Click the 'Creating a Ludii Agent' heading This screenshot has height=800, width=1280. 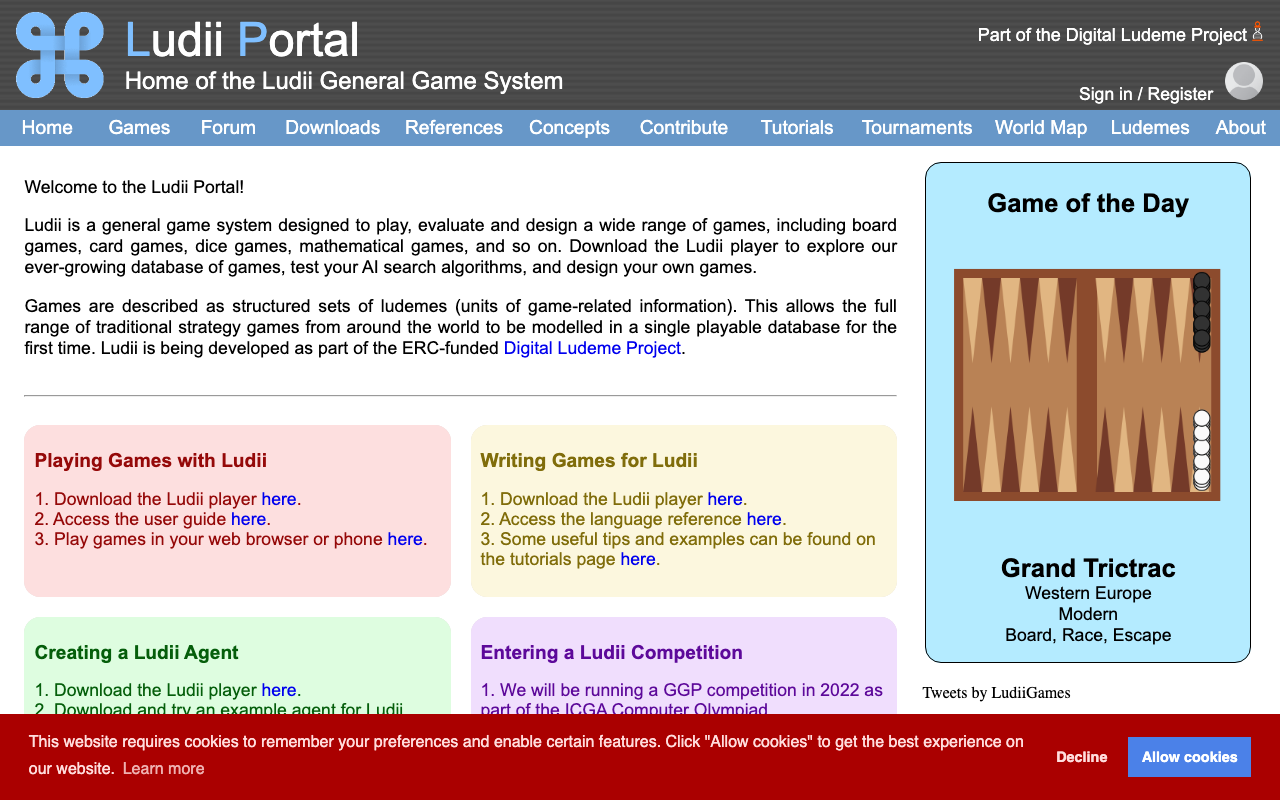click(x=137, y=653)
